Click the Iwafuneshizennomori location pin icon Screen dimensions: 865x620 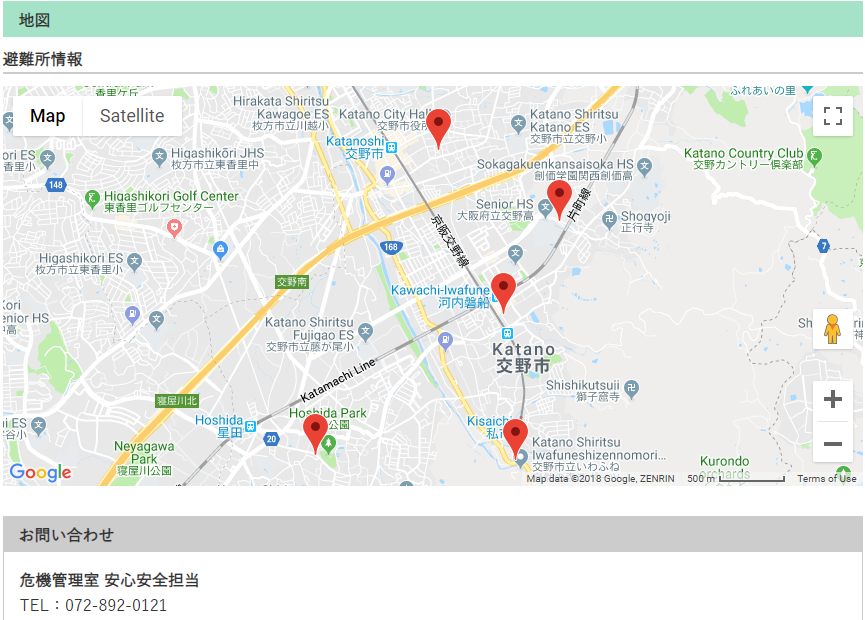(521, 459)
